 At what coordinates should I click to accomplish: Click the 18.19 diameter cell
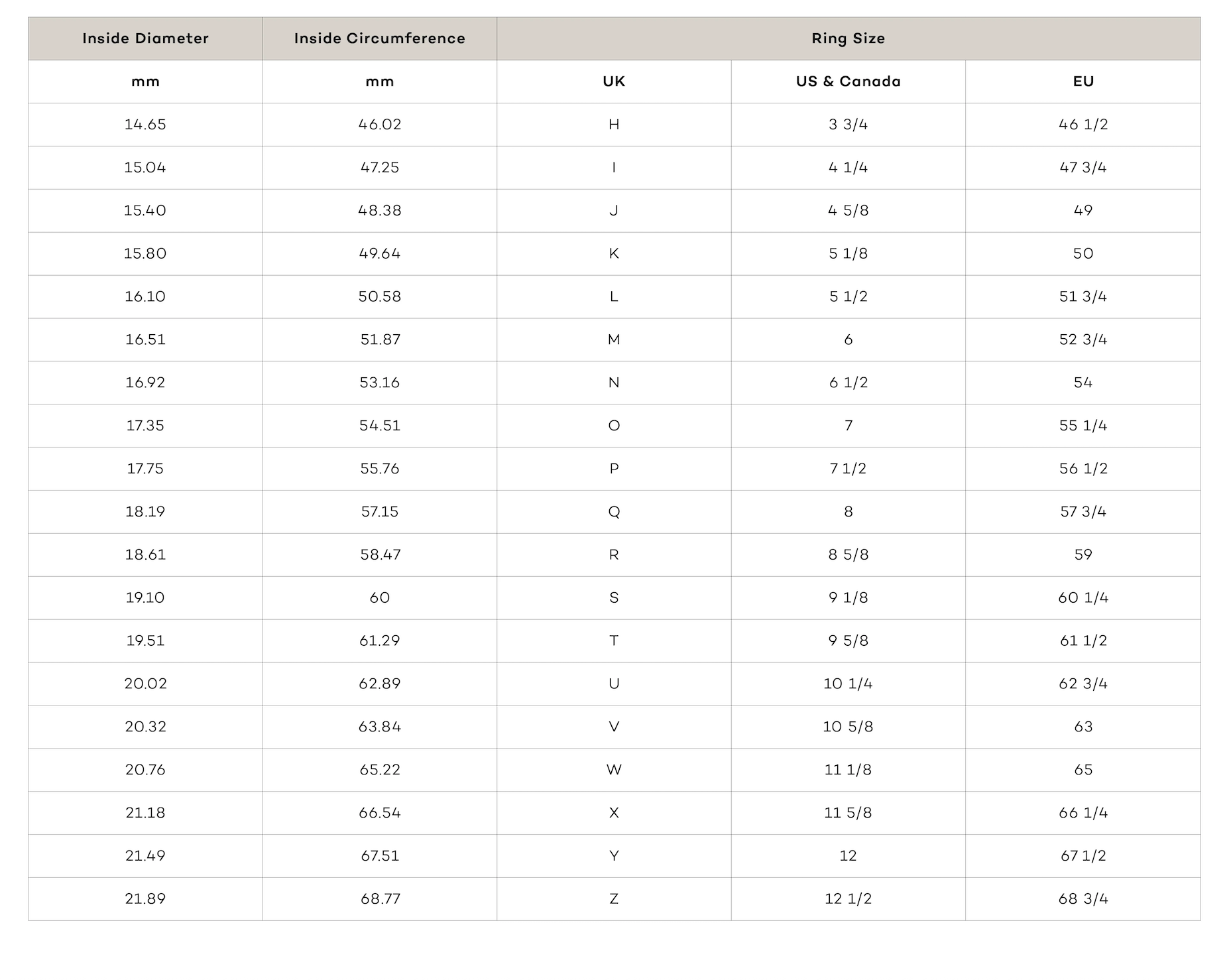click(145, 512)
